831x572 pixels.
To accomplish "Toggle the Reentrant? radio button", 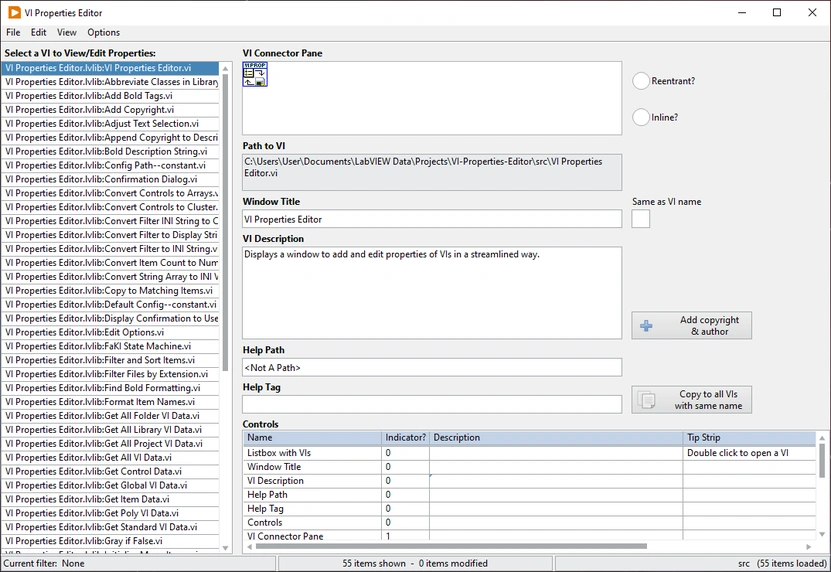I will coord(641,81).
